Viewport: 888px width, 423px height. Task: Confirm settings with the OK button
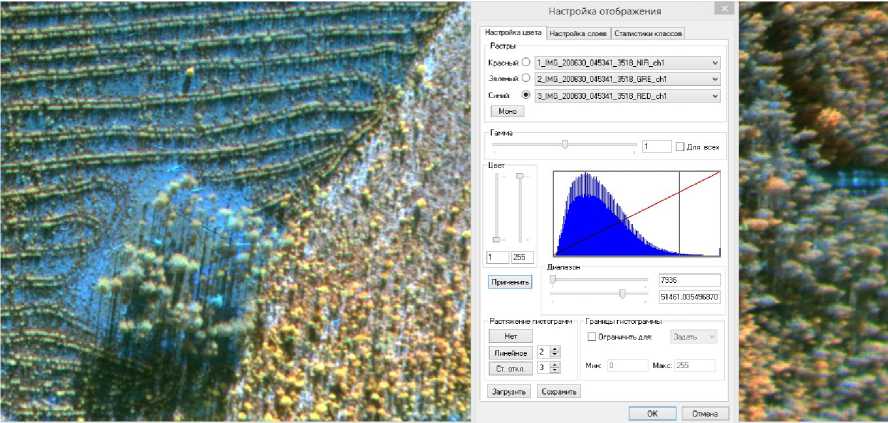(652, 413)
